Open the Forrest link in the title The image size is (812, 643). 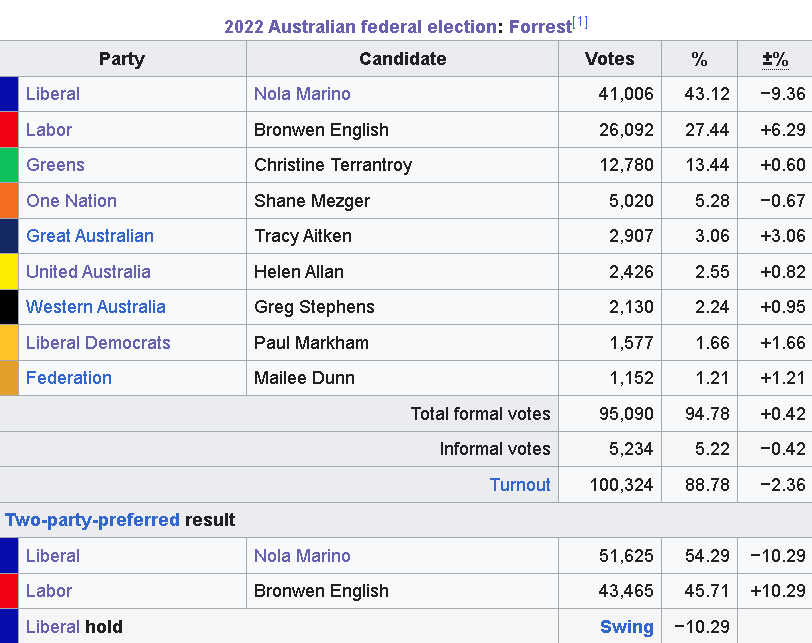coord(540,26)
